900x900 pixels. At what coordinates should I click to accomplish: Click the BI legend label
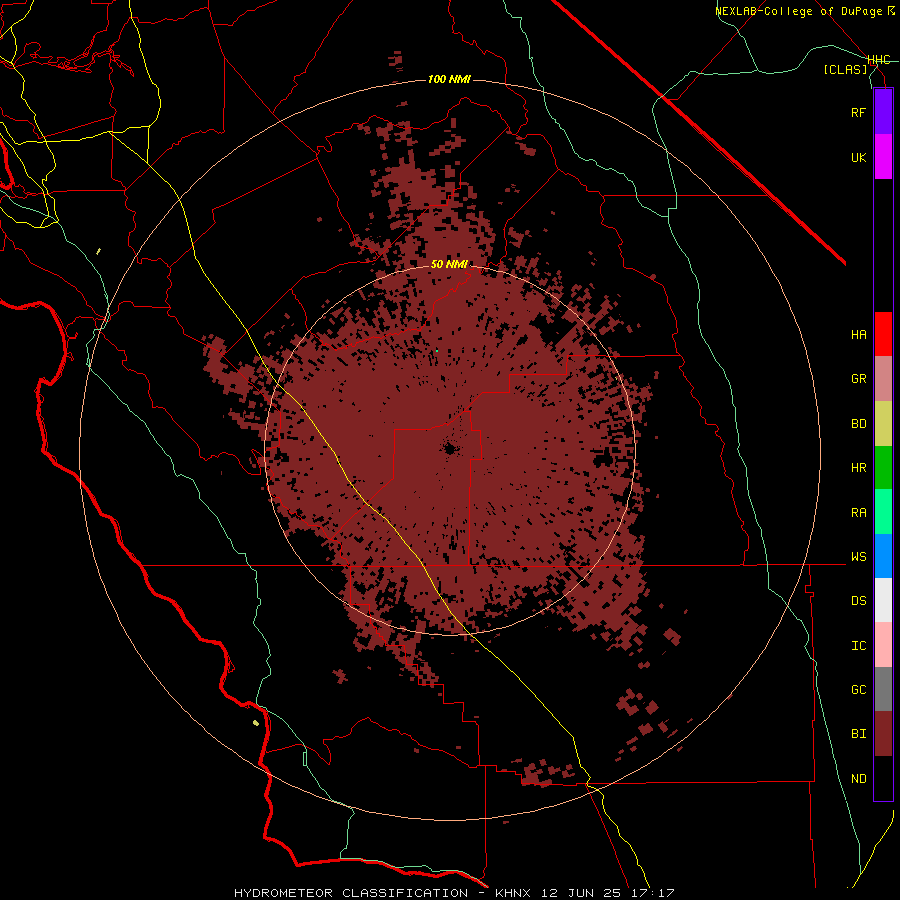click(x=859, y=734)
